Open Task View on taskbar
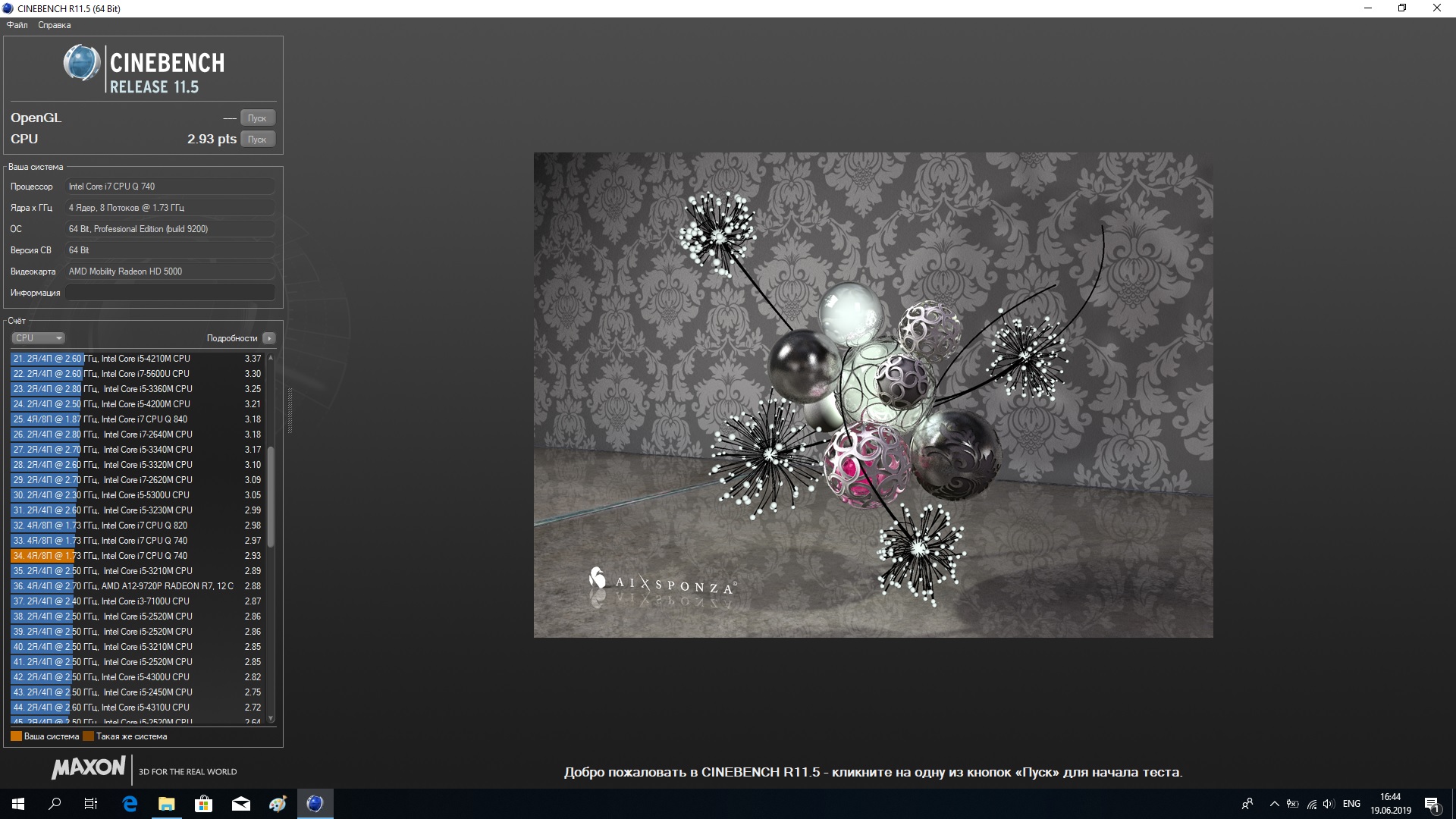Image resolution: width=1456 pixels, height=819 pixels. click(x=91, y=804)
